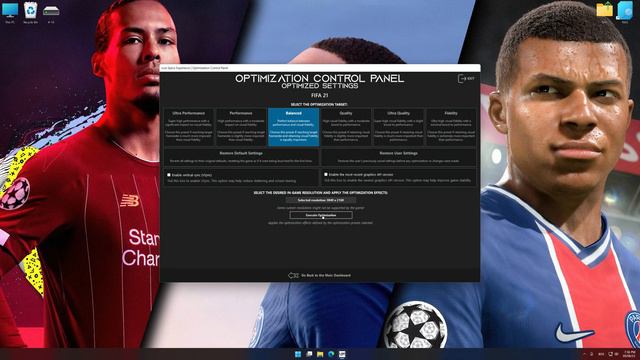The height and width of the screenshot is (360, 640).
Task: Open the Recycle Bin desktop icon
Action: click(30, 10)
